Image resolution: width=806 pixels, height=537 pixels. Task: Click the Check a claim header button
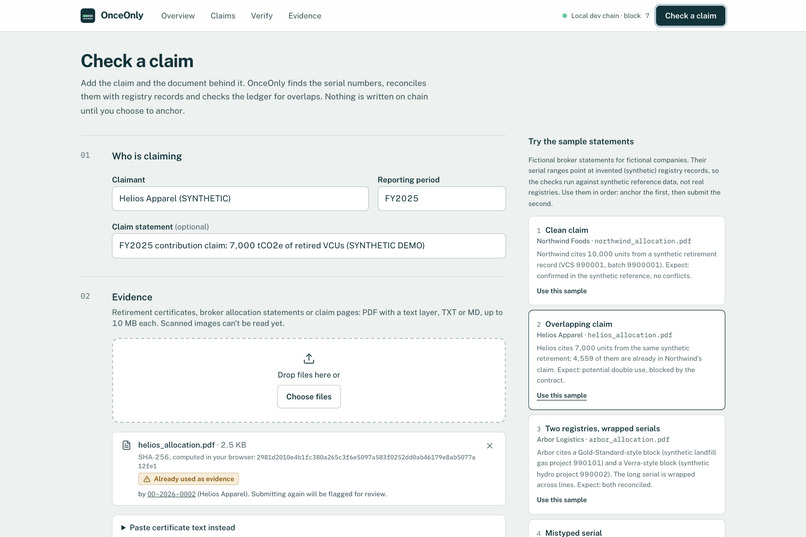coord(690,16)
